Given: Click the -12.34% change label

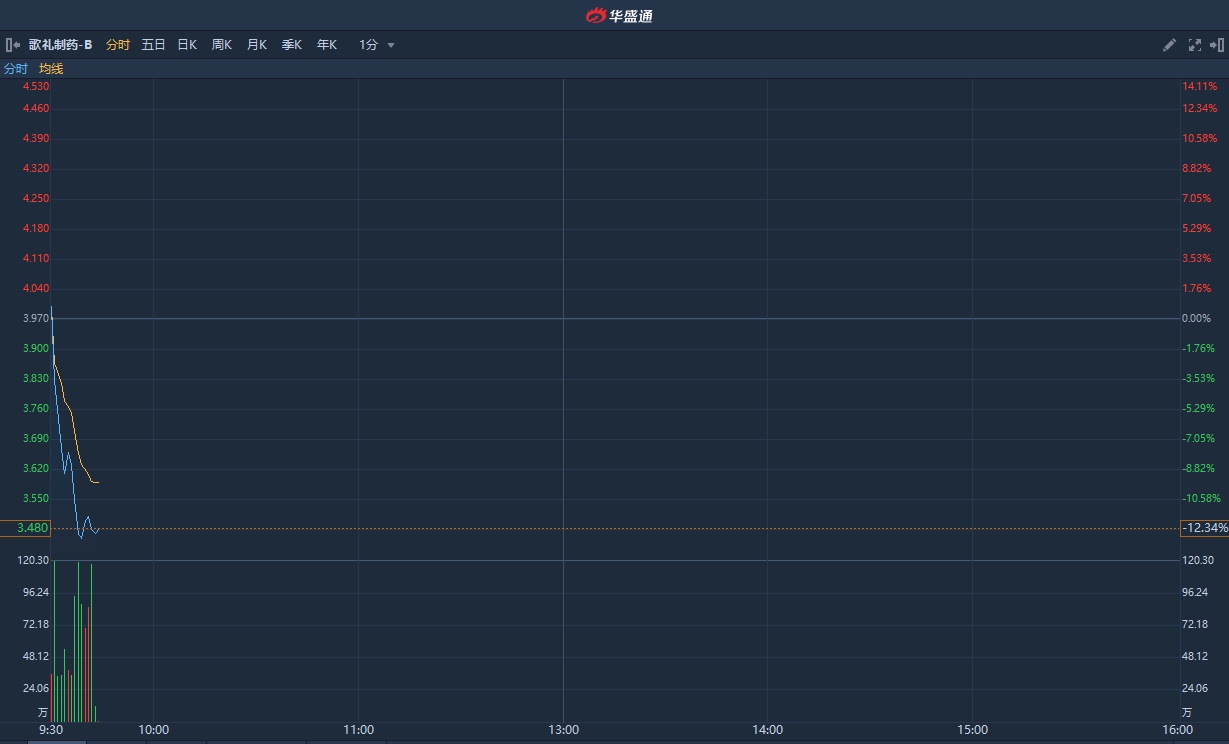Looking at the screenshot, I should pos(1205,528).
